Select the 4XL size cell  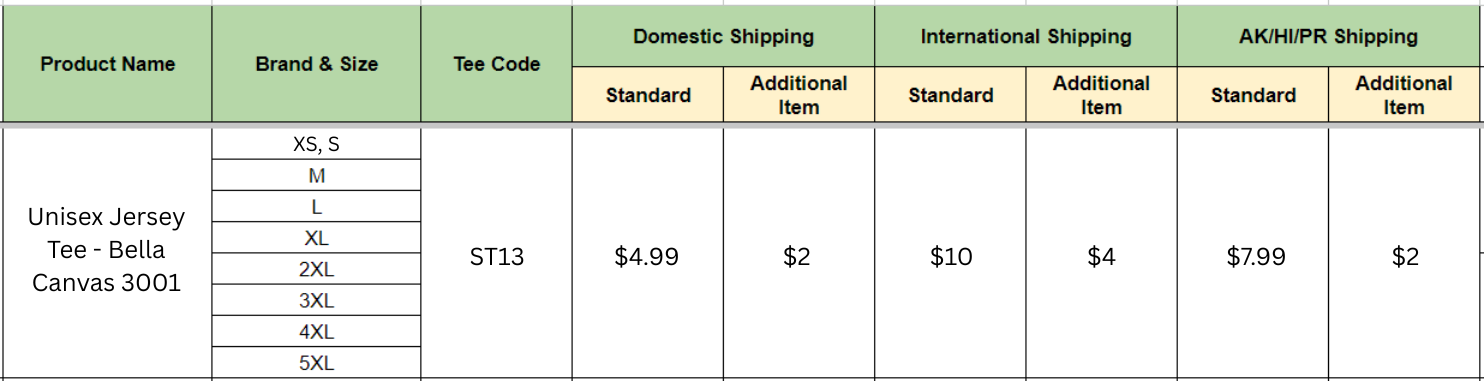[316, 331]
